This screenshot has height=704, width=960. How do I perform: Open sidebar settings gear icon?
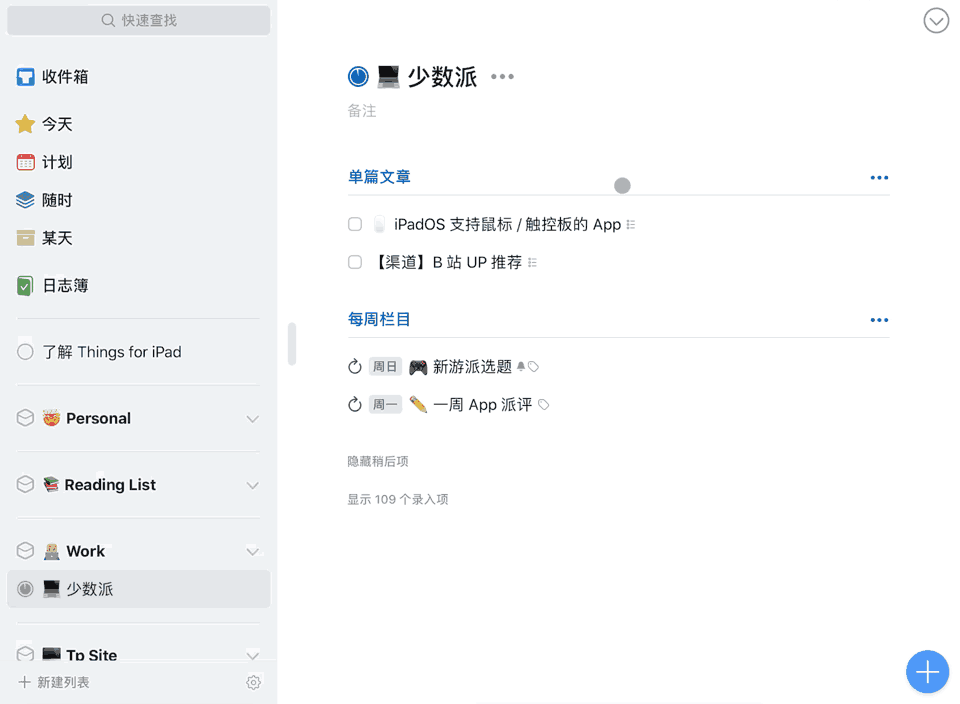[253, 682]
